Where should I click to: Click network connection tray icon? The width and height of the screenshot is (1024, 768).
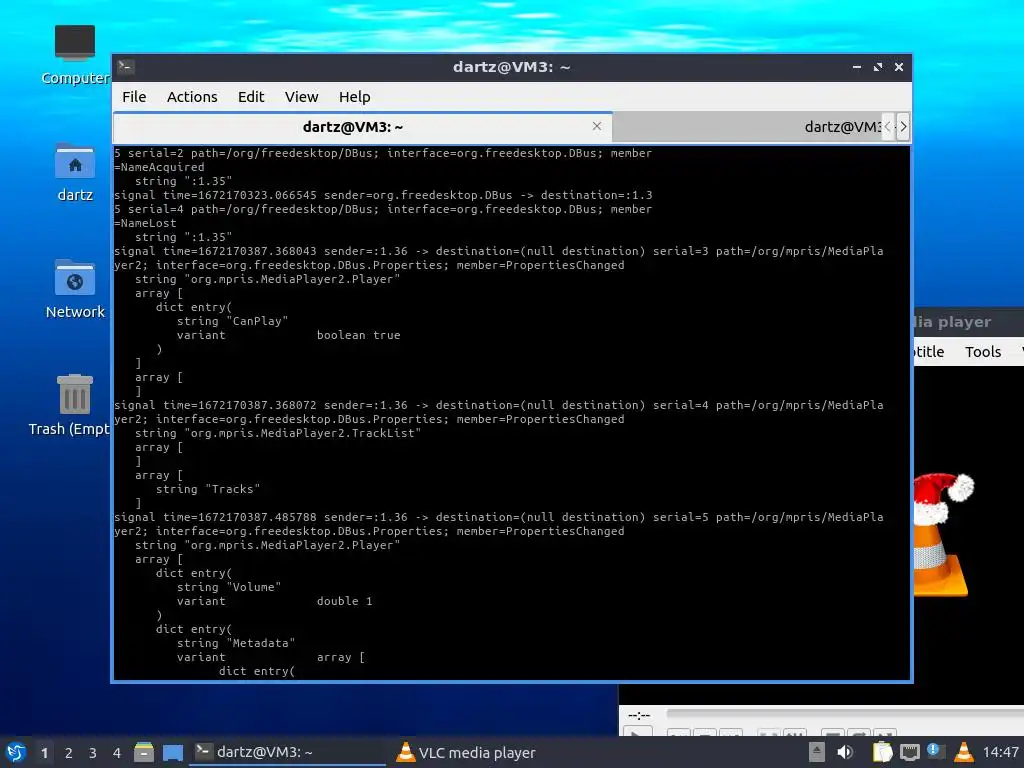[x=910, y=752]
